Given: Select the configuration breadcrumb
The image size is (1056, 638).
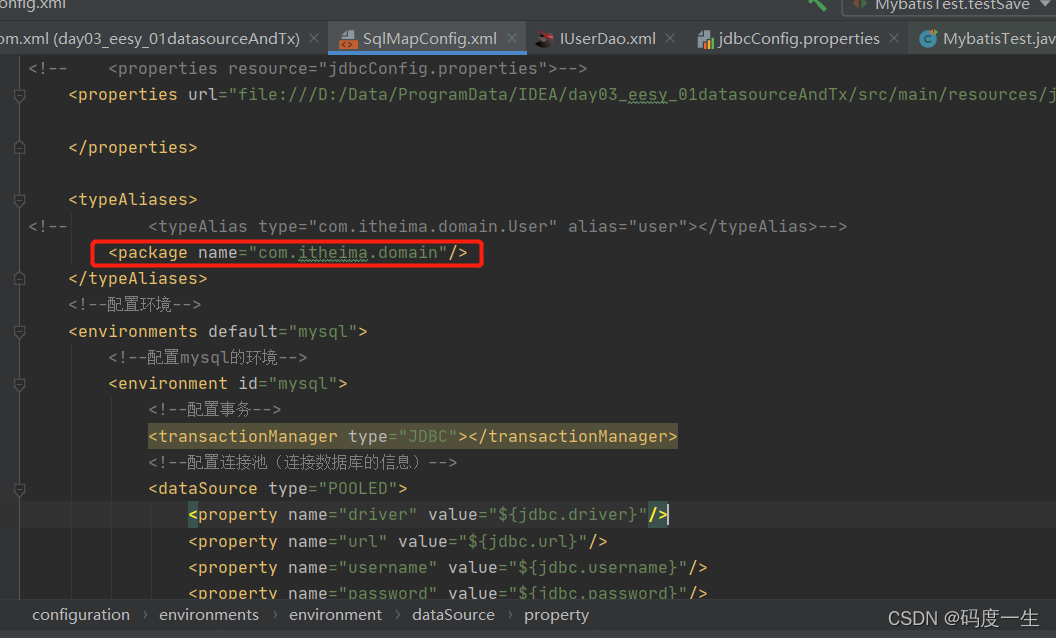Looking at the screenshot, I should click(81, 615).
